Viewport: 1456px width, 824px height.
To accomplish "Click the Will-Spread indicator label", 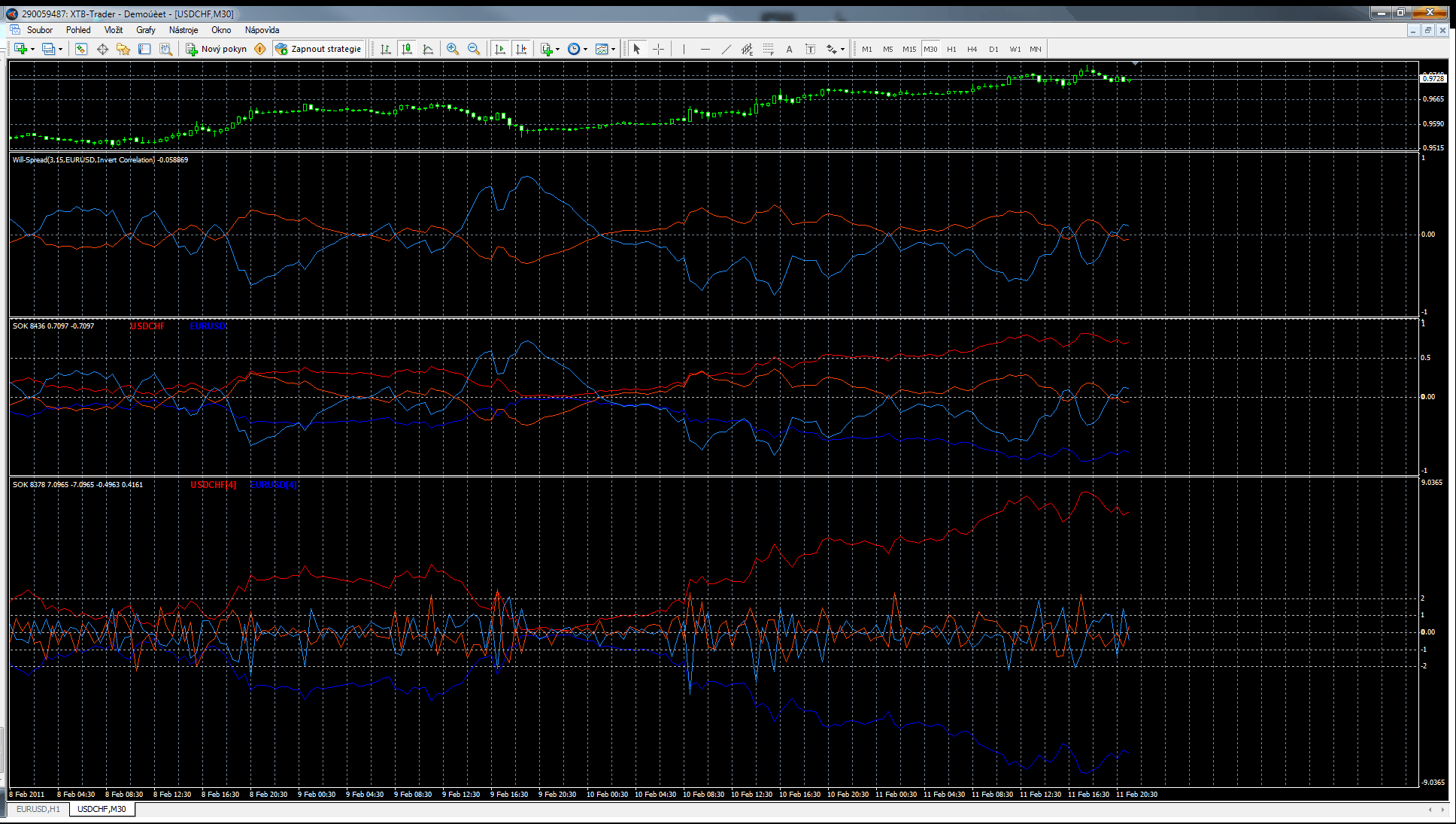I will click(100, 160).
